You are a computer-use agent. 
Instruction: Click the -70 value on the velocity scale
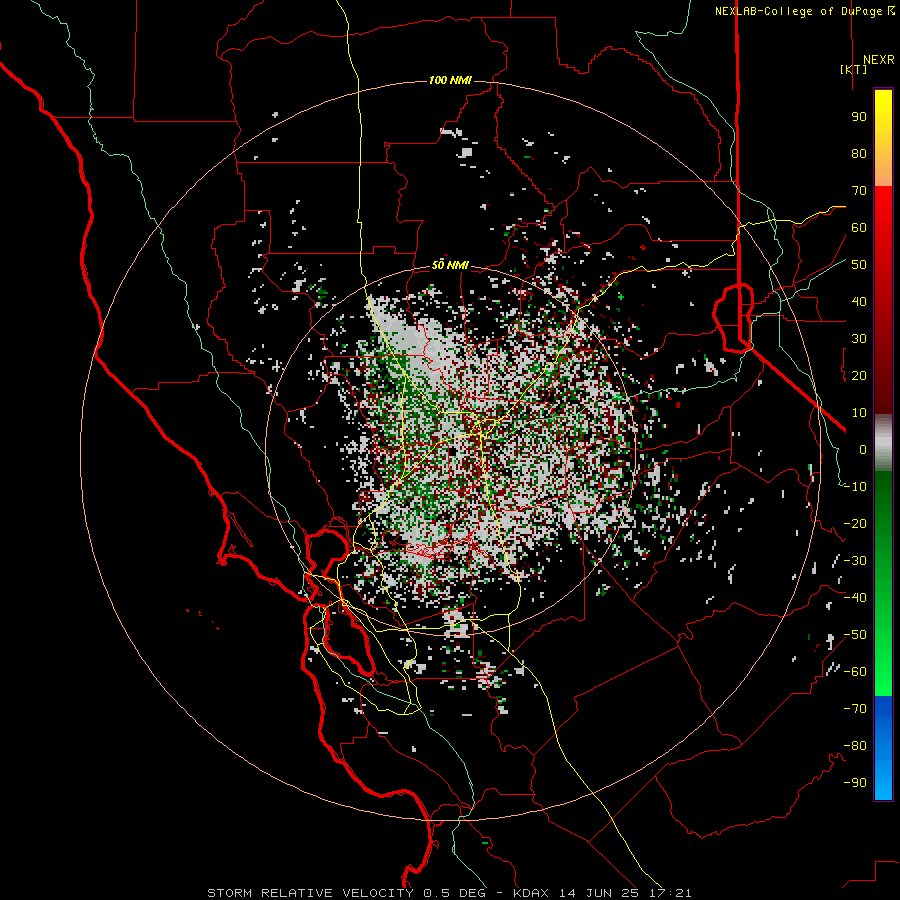pos(855,709)
